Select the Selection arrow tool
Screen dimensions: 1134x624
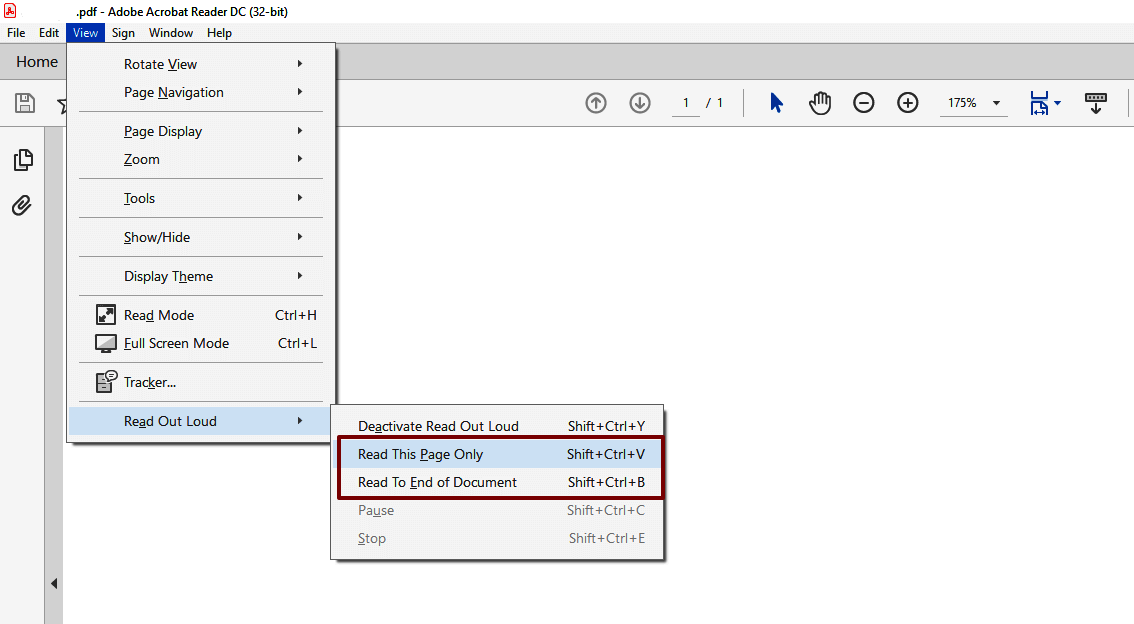click(x=776, y=102)
